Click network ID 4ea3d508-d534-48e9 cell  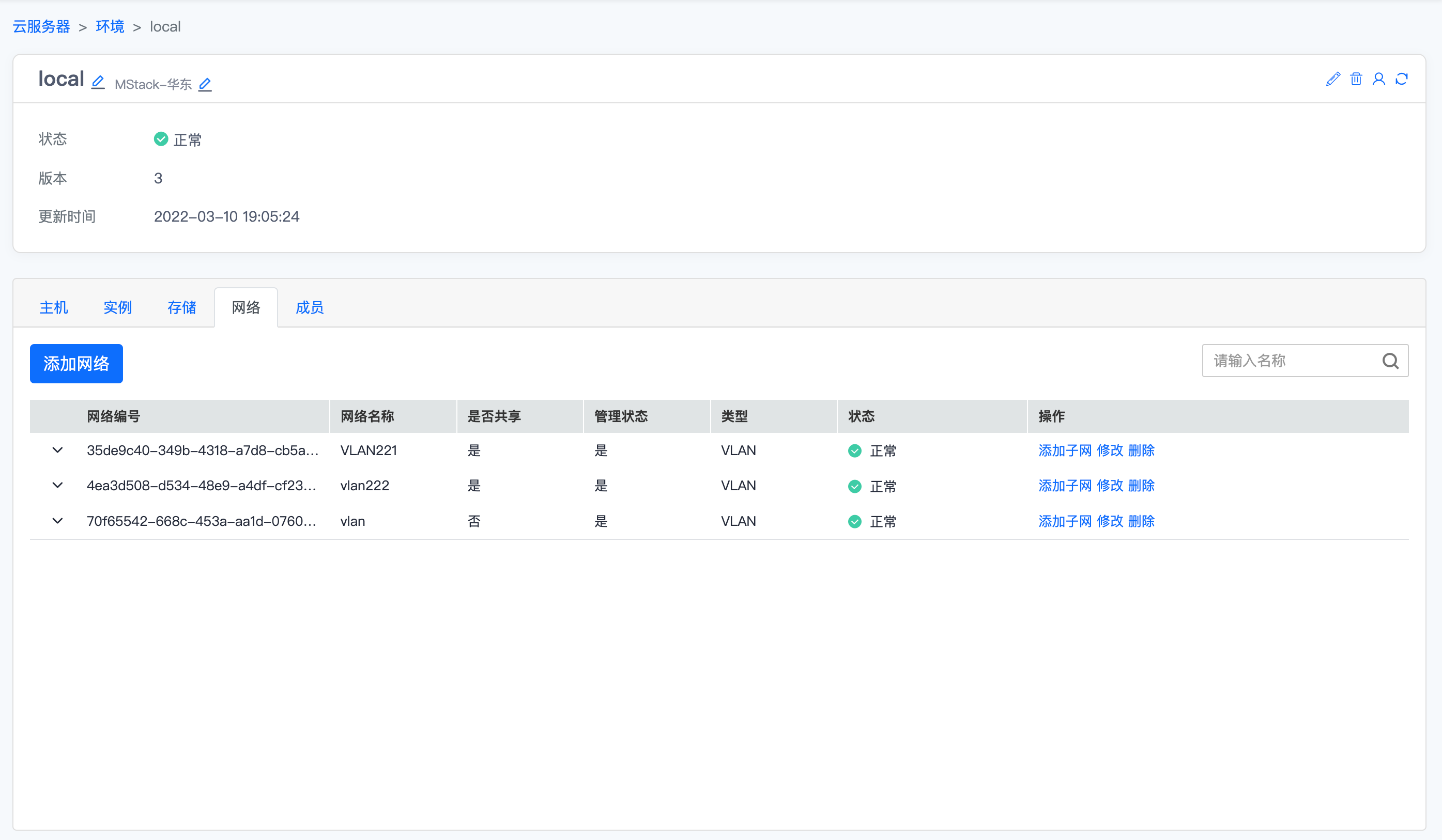202,486
